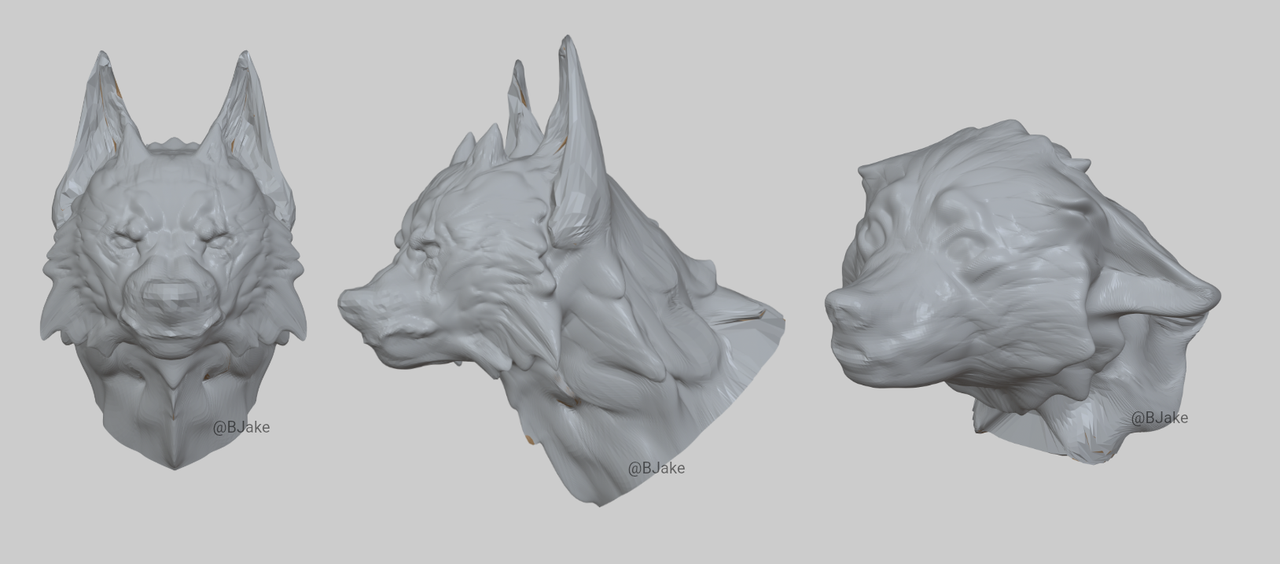1280x564 pixels.
Task: Select the side-profile wolf head sculpt
Action: coord(560,270)
